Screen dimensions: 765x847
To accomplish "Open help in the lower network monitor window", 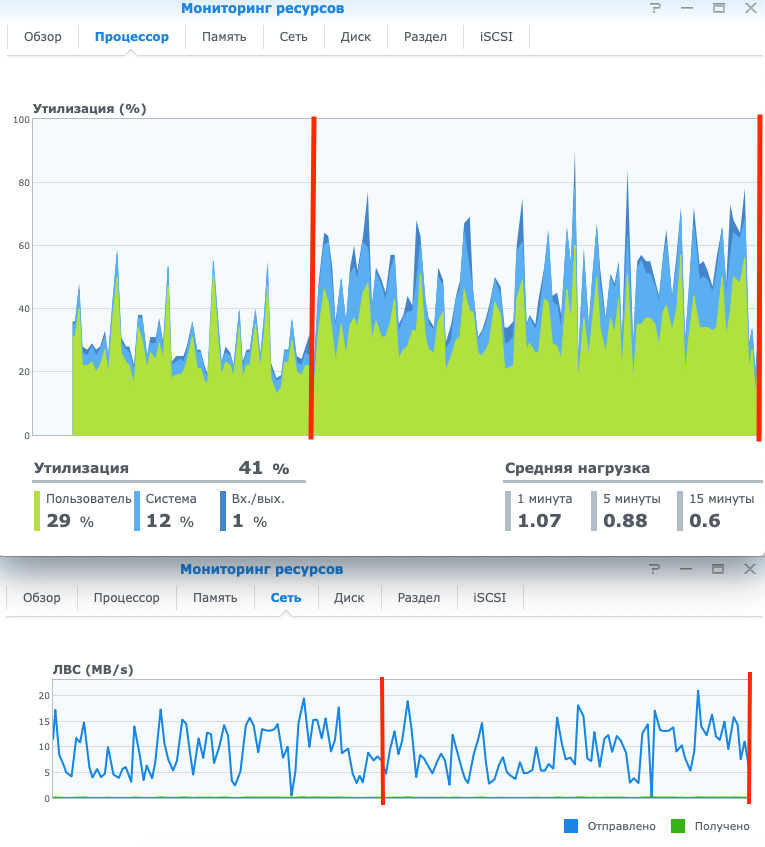I will 656,569.
